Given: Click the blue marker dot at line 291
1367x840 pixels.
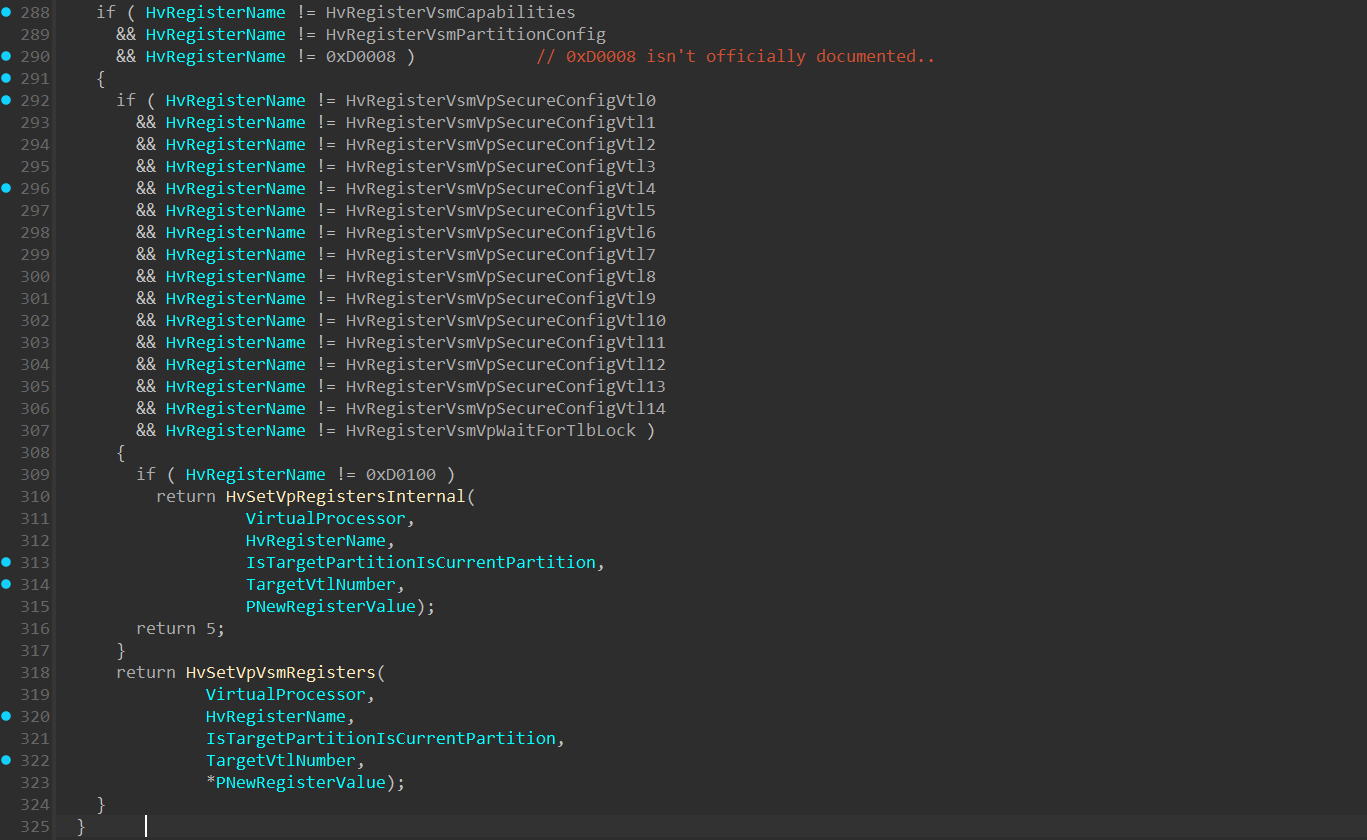Looking at the screenshot, I should (x=6, y=78).
